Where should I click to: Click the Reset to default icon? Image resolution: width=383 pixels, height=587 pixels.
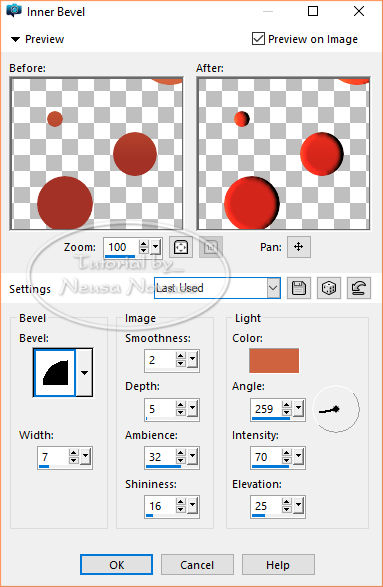[359, 288]
